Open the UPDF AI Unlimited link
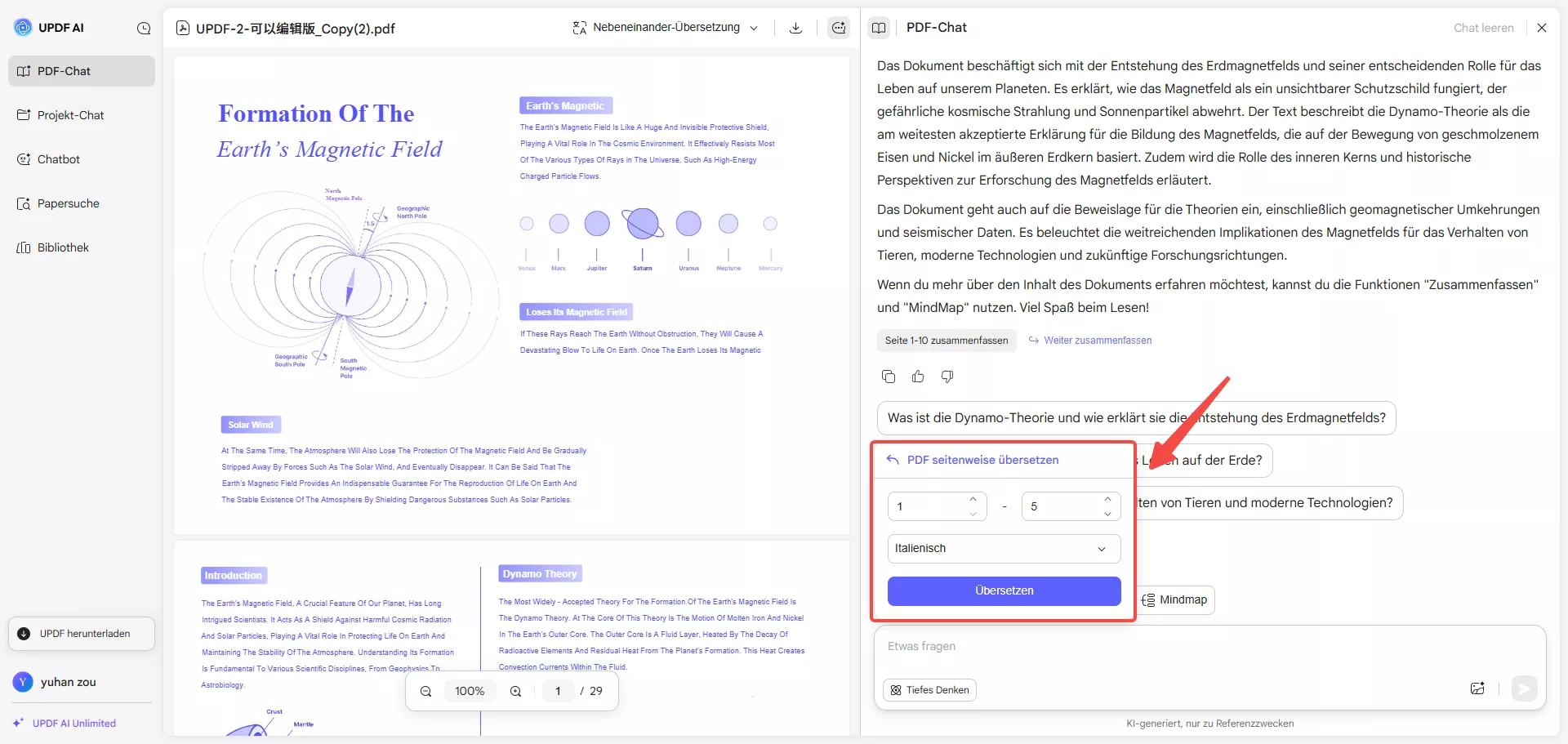Screen dimensions: 1568x744 click(74, 724)
